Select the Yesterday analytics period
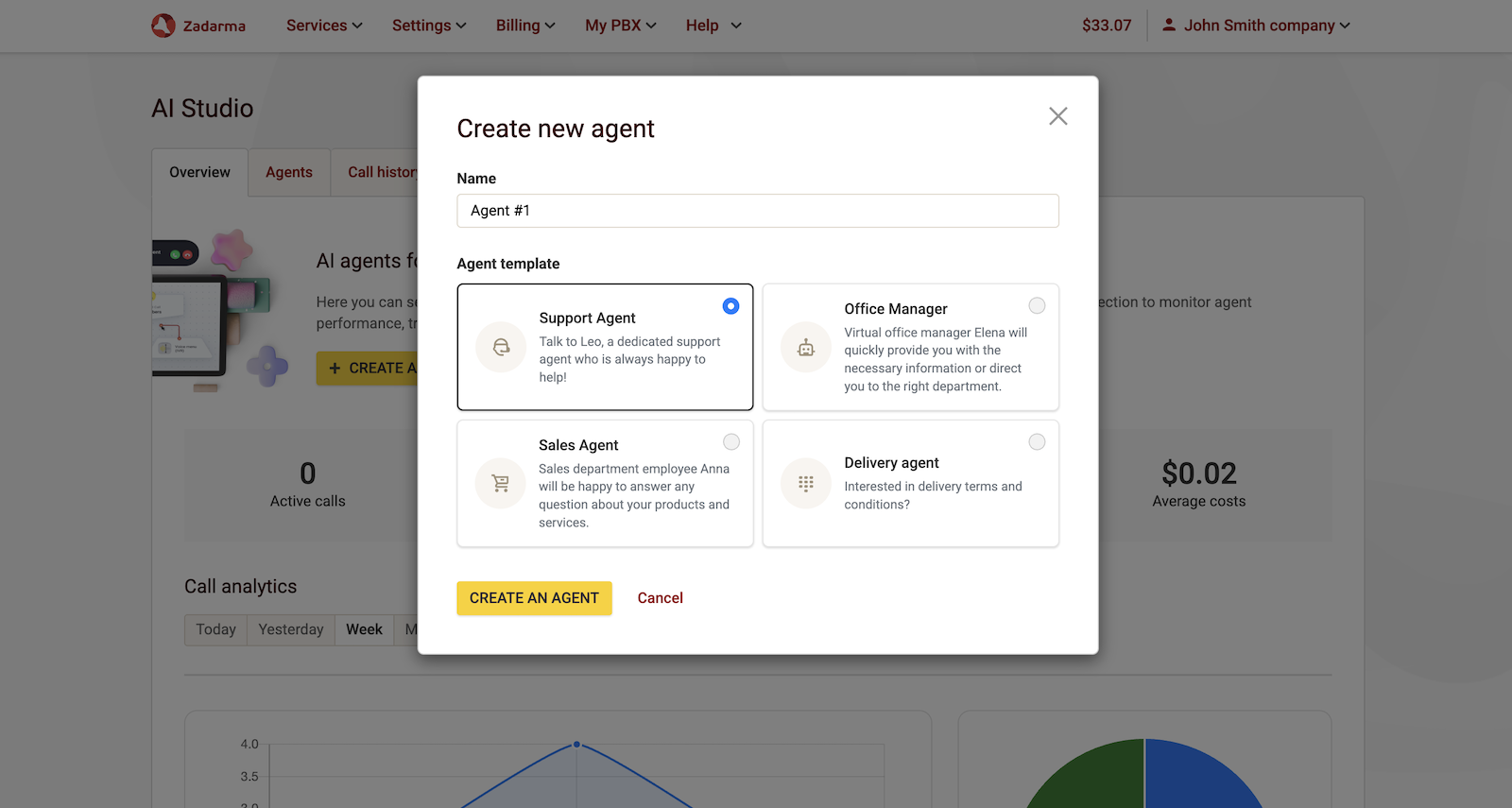Image resolution: width=1512 pixels, height=808 pixels. [291, 629]
